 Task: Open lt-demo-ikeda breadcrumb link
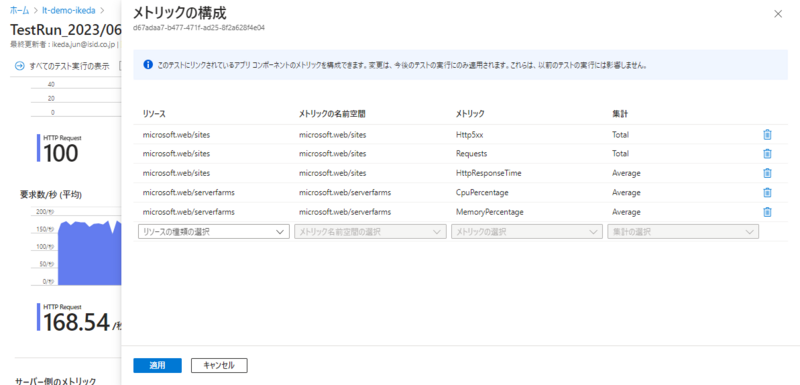69,10
